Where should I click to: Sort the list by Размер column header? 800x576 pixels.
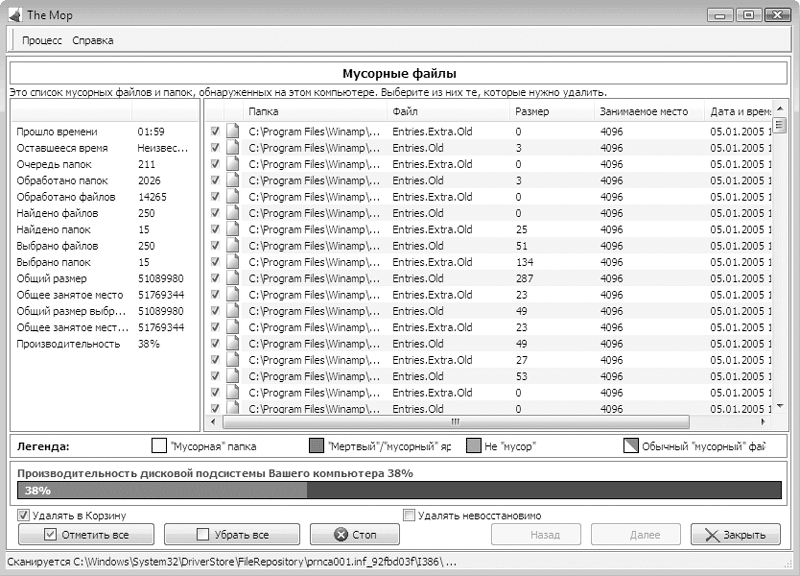pyautogui.click(x=550, y=111)
